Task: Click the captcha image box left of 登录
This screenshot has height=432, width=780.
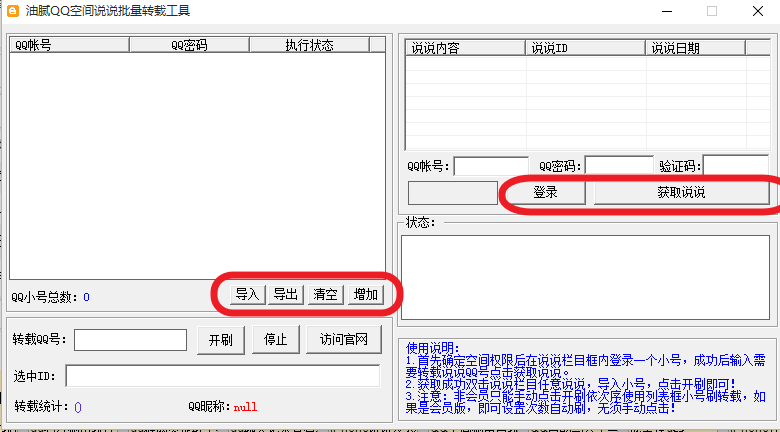Action: 453,193
